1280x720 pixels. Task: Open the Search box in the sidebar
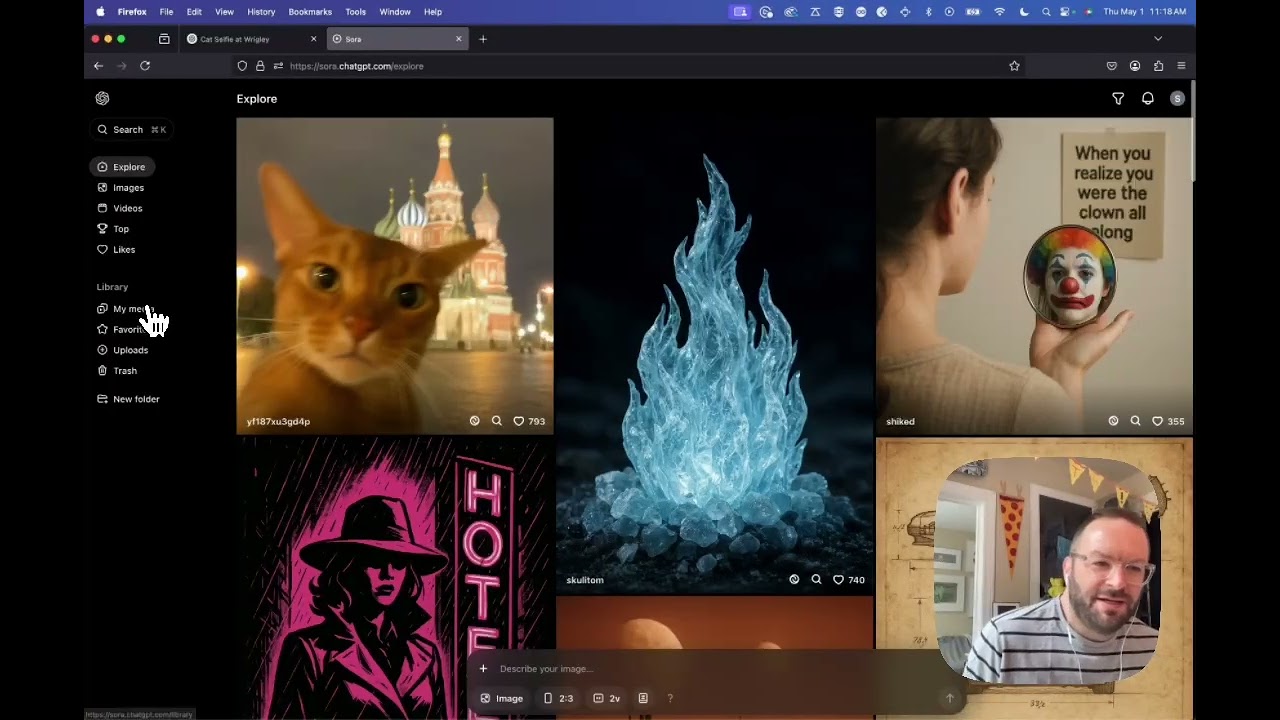131,129
